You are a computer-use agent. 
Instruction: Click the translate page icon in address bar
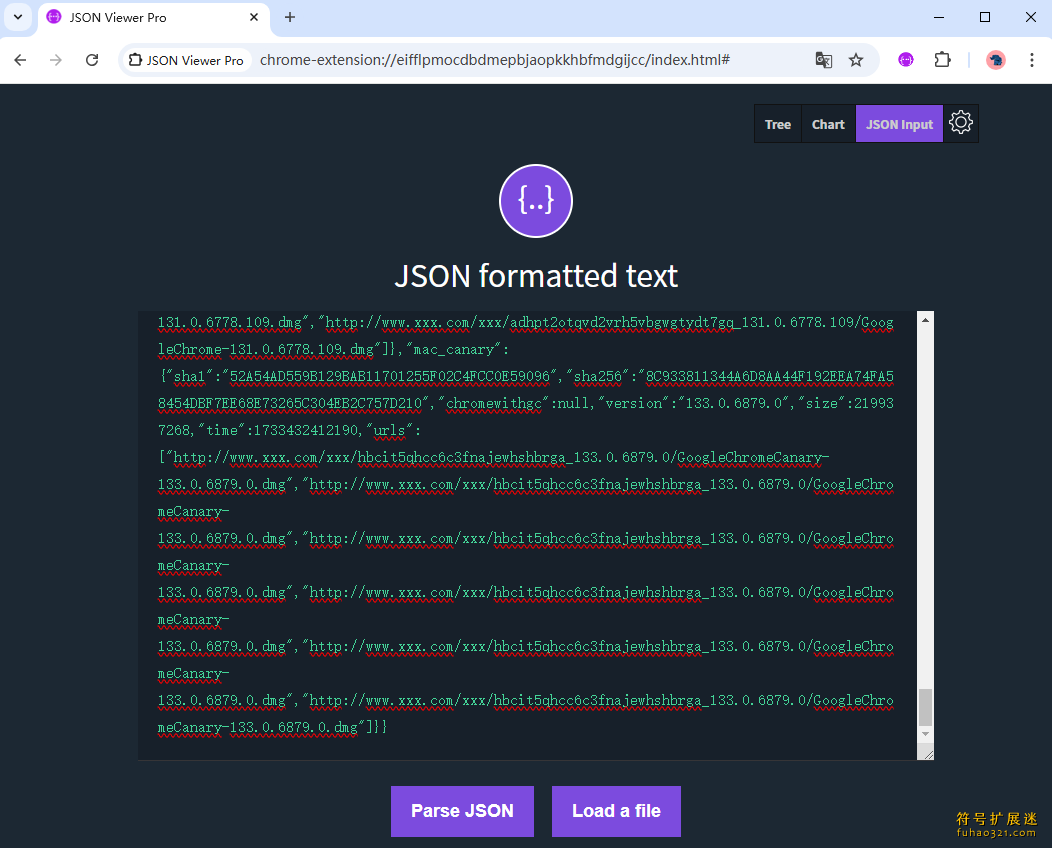[824, 60]
